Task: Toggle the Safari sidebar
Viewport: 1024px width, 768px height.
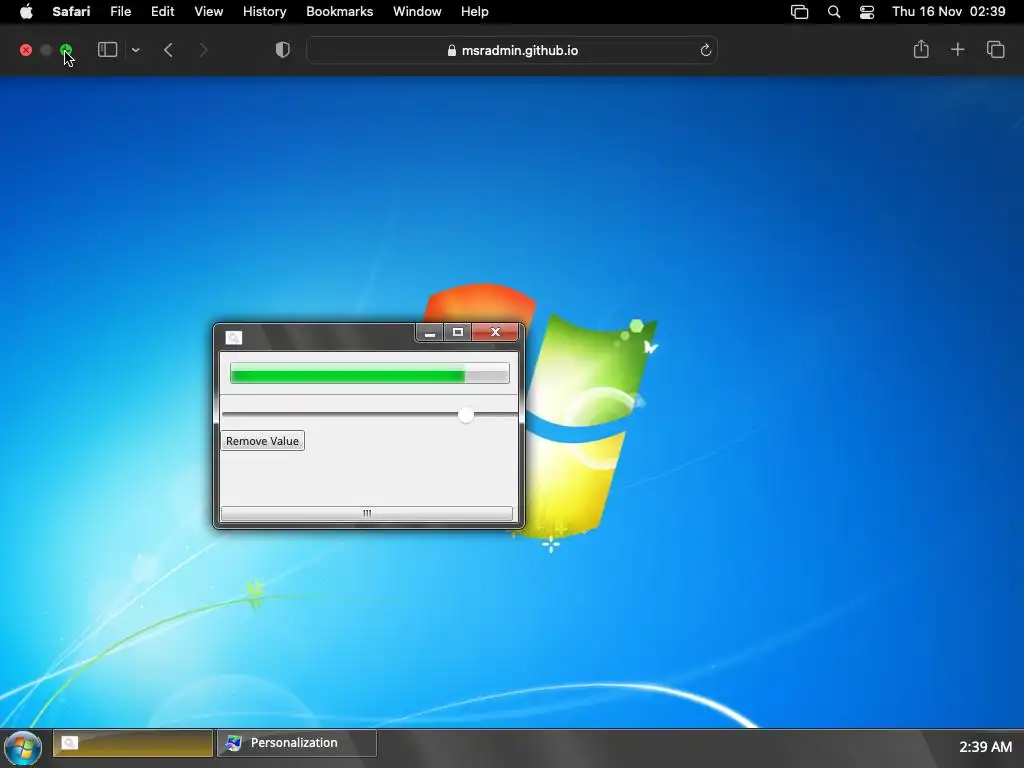Action: coord(107,50)
